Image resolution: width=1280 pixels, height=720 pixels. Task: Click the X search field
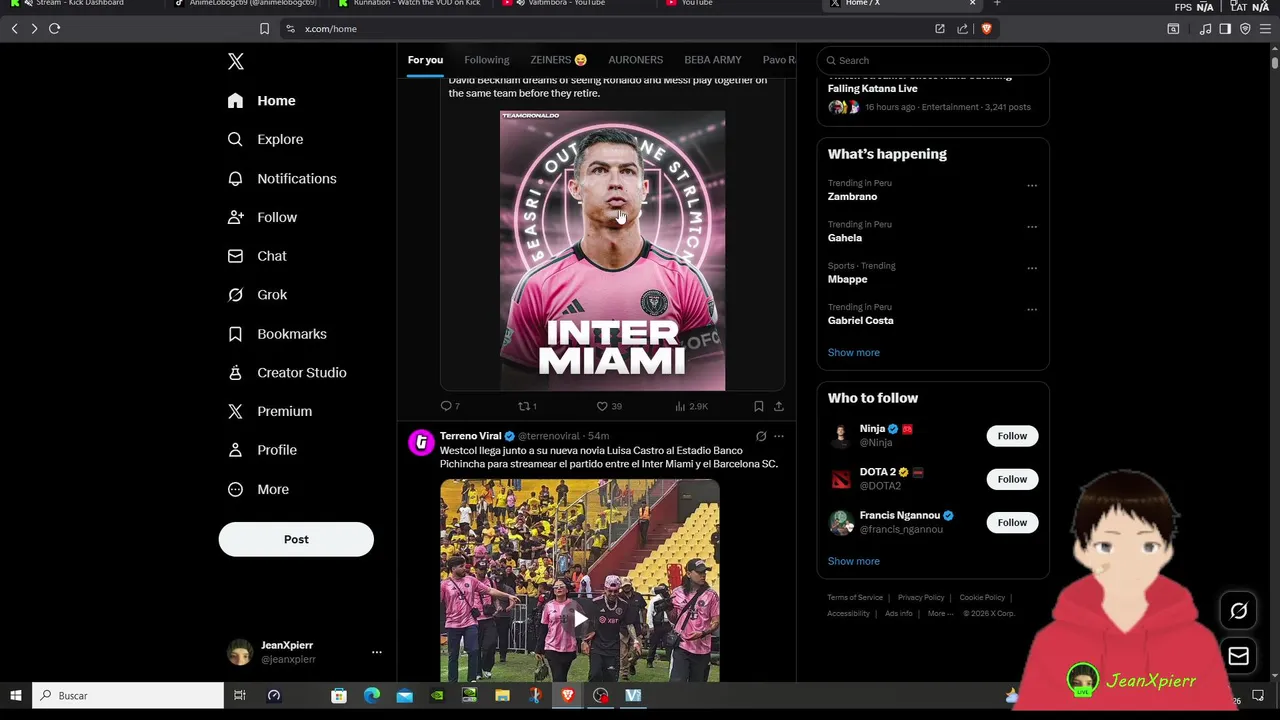[933, 61]
